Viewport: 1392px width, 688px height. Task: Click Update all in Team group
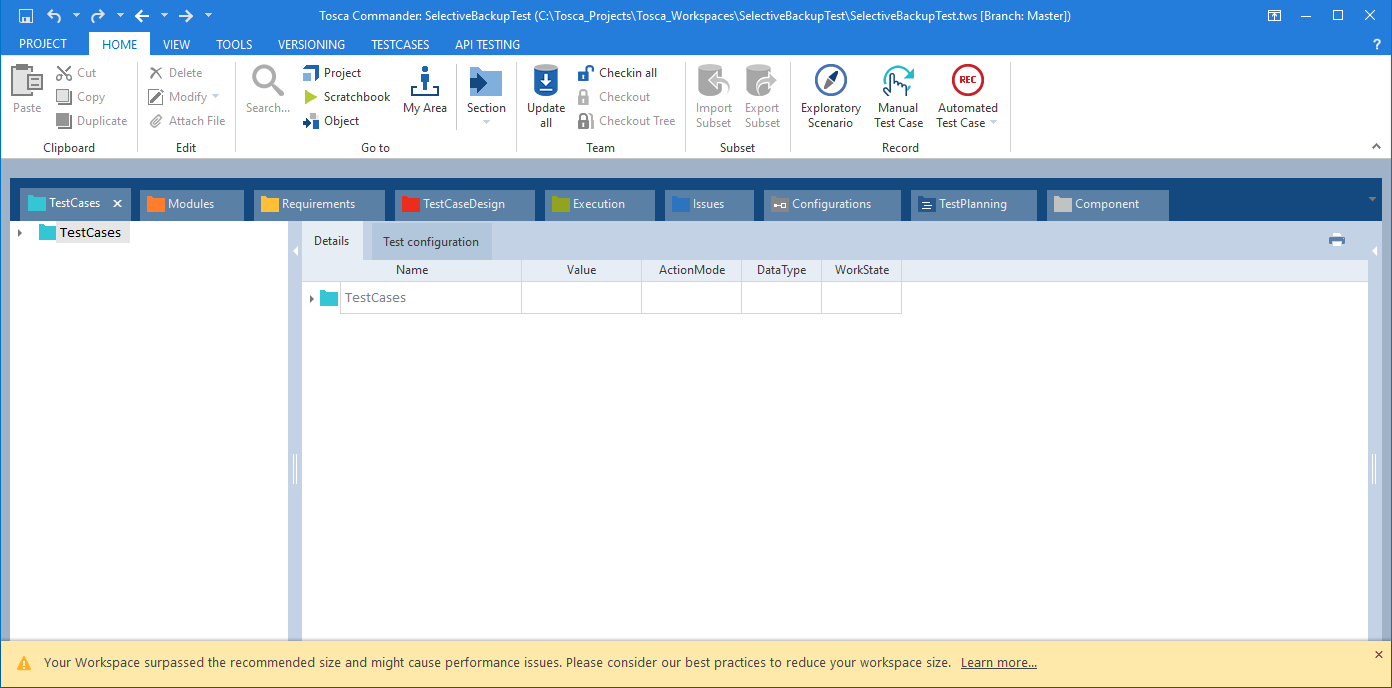click(546, 97)
